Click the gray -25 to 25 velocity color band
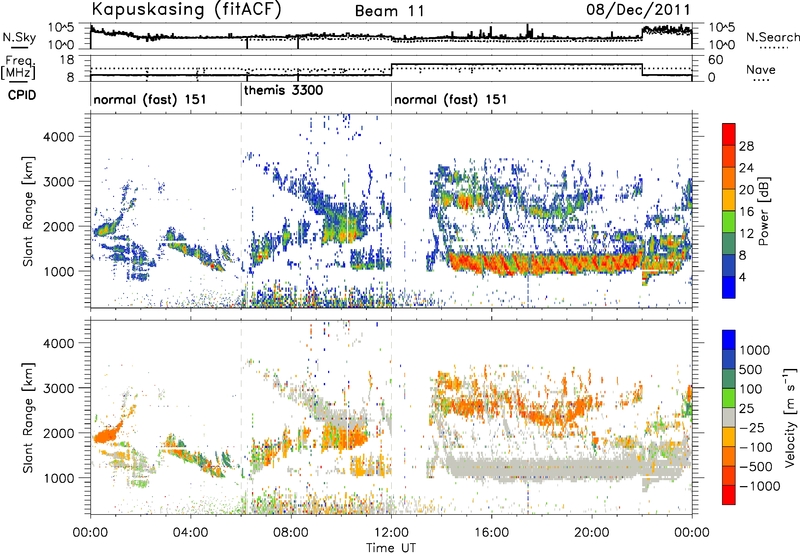 click(729, 417)
